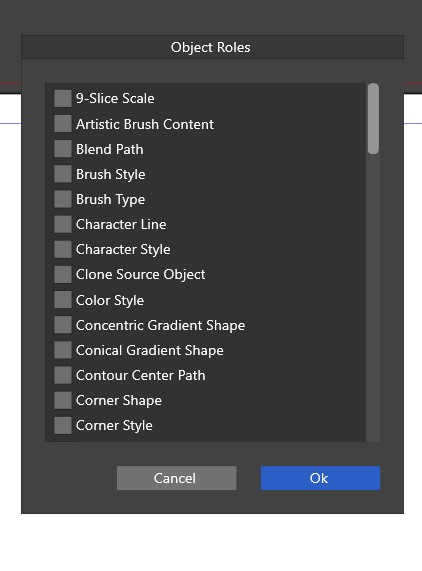The image size is (422, 571).
Task: Tick the Clone Source Object checkbox
Action: click(x=63, y=274)
